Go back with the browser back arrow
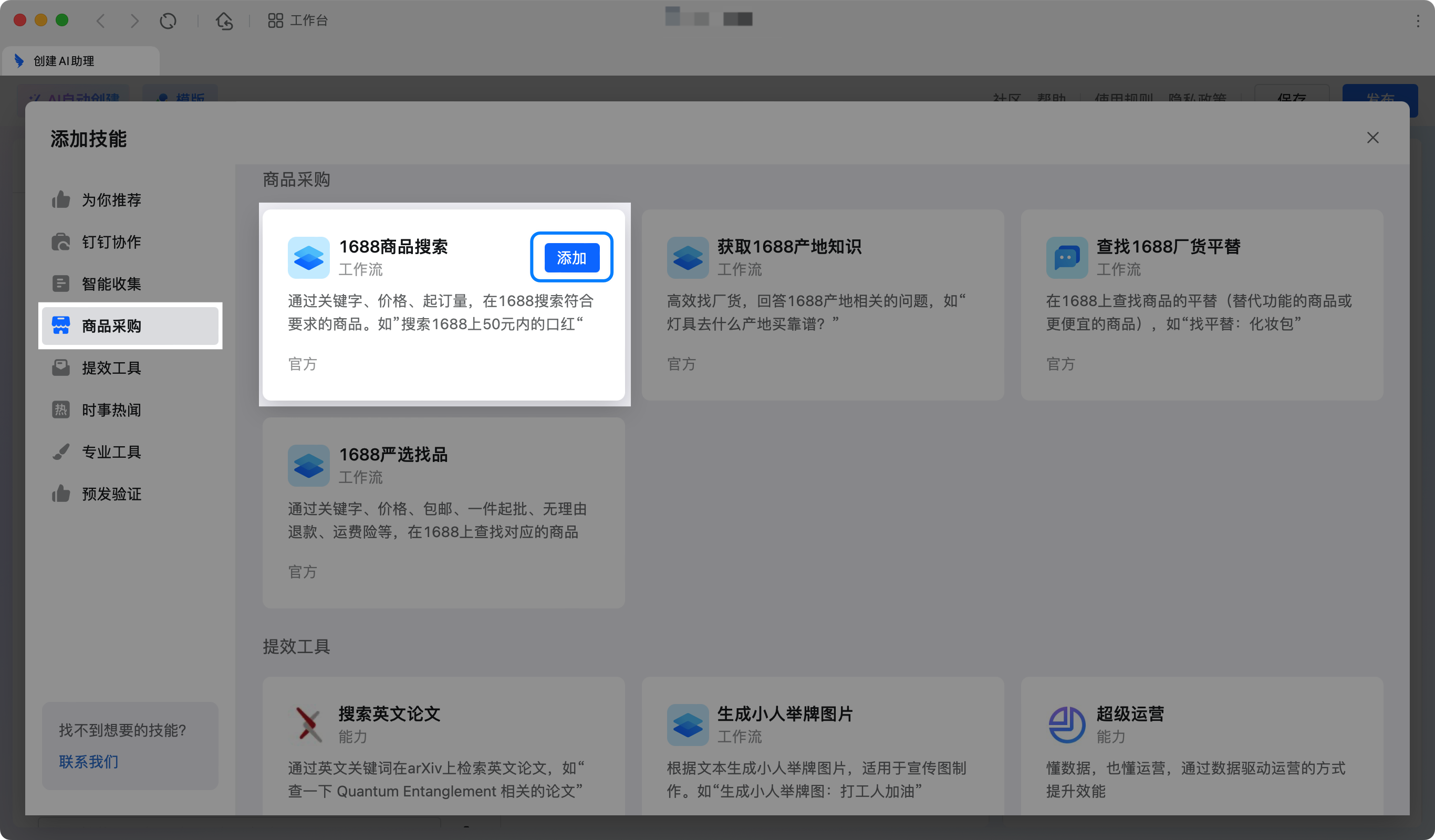The image size is (1435, 840). point(101,21)
